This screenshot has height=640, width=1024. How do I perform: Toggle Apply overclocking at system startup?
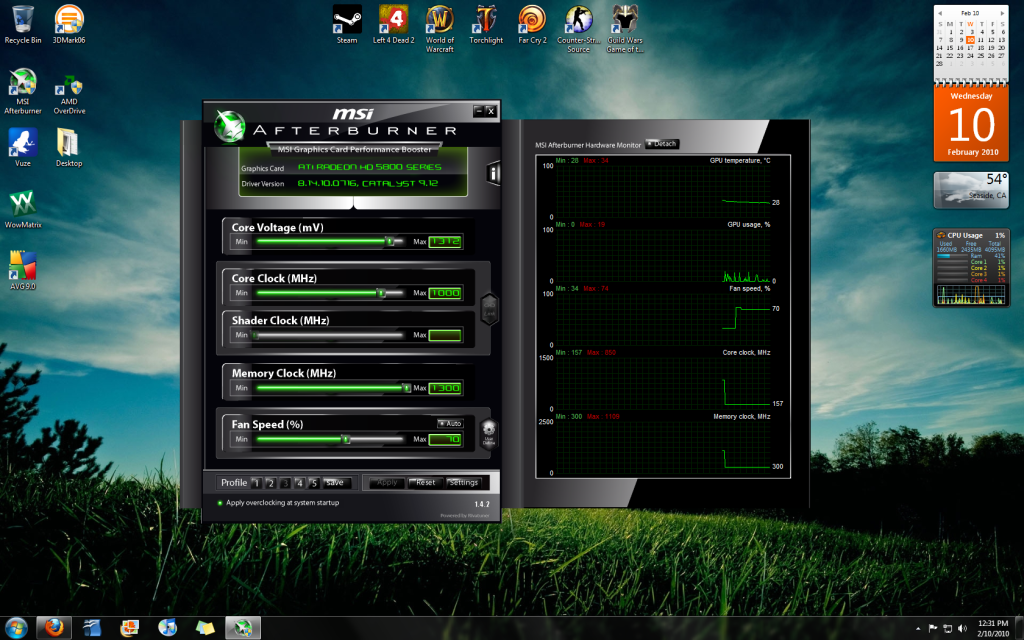[x=220, y=503]
